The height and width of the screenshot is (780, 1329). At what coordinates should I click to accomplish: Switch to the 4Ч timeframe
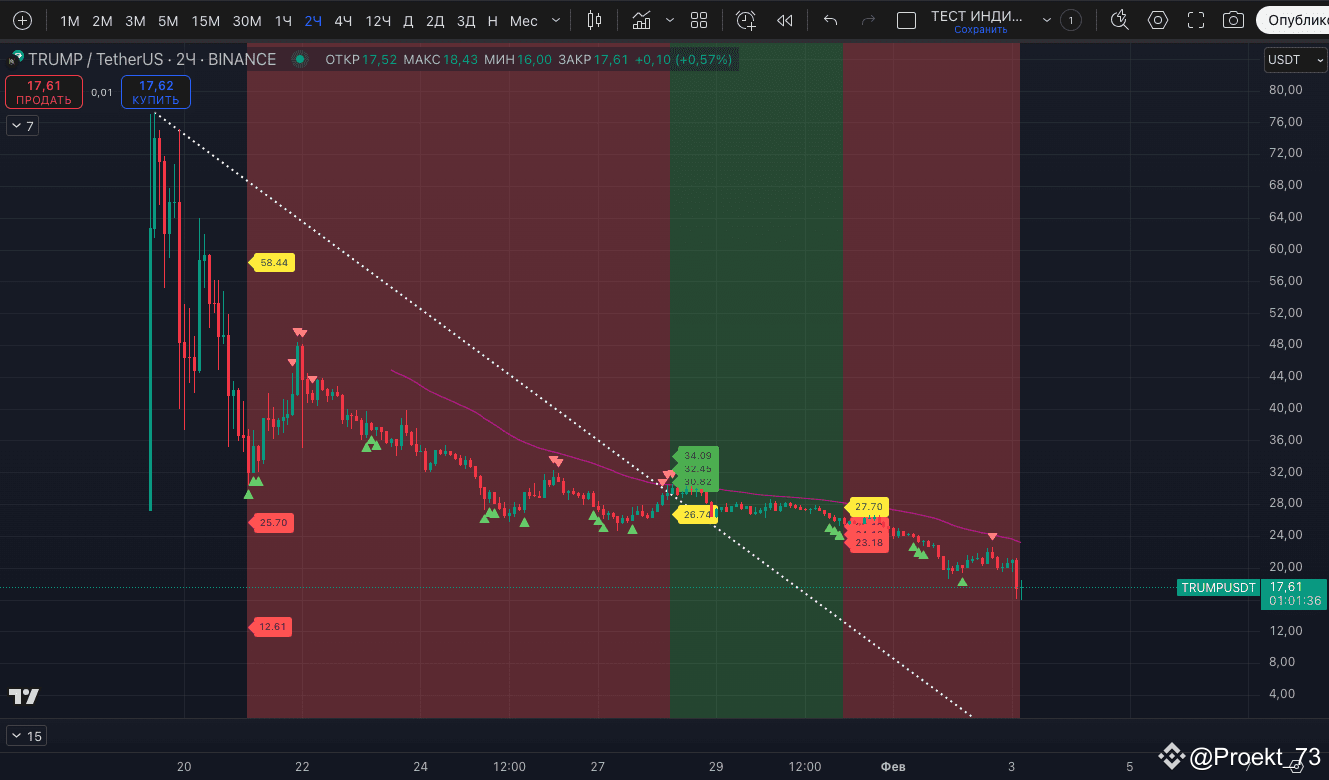pyautogui.click(x=343, y=21)
